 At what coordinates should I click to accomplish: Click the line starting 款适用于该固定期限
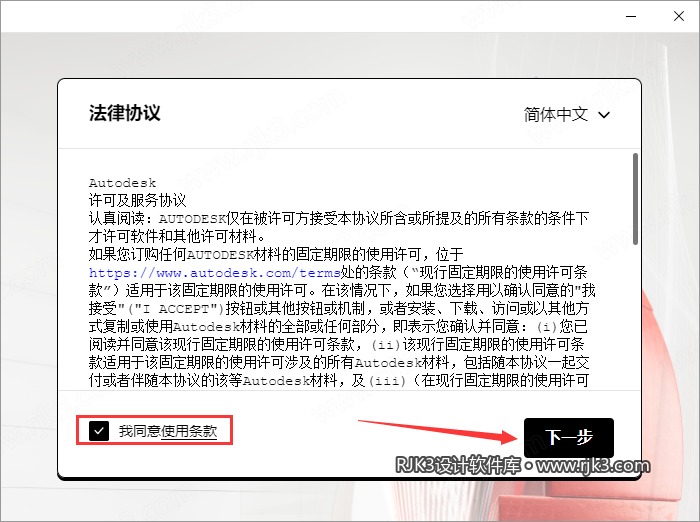[339, 362]
